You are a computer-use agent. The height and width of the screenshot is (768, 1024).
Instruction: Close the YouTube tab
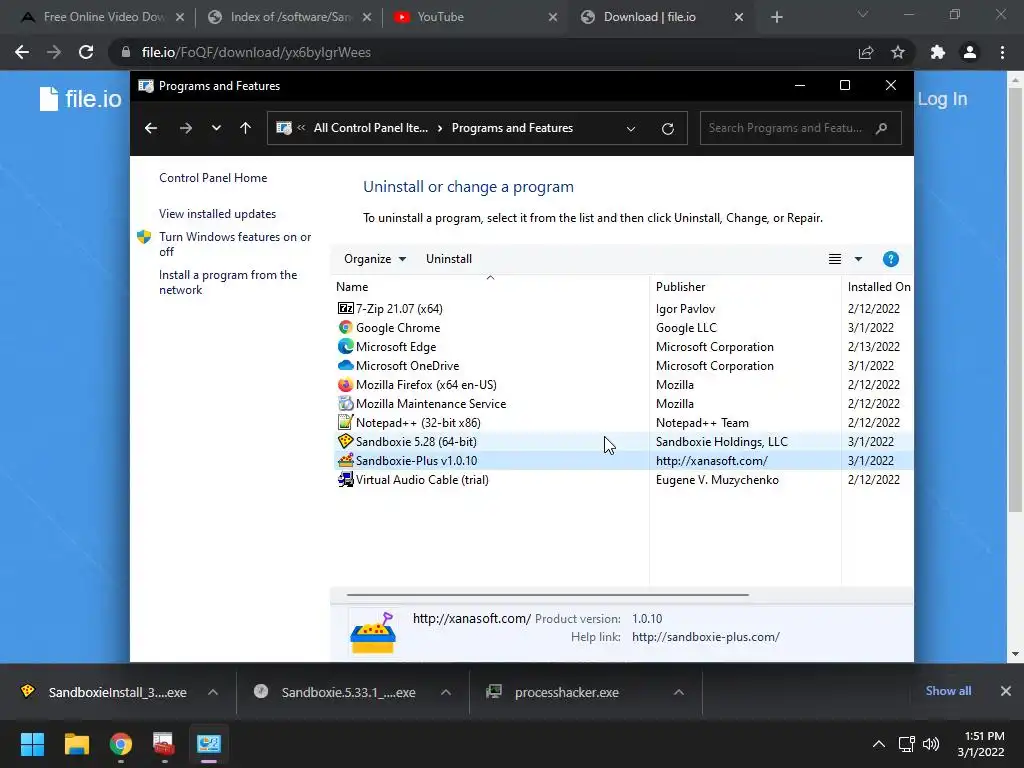(552, 18)
